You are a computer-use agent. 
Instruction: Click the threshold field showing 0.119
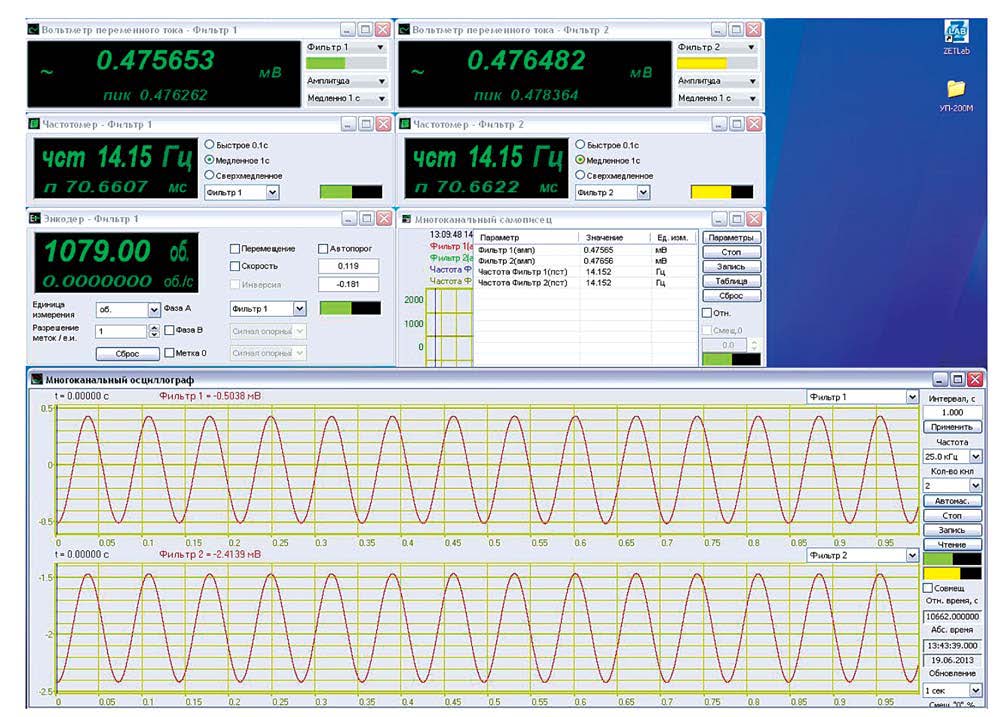(348, 266)
